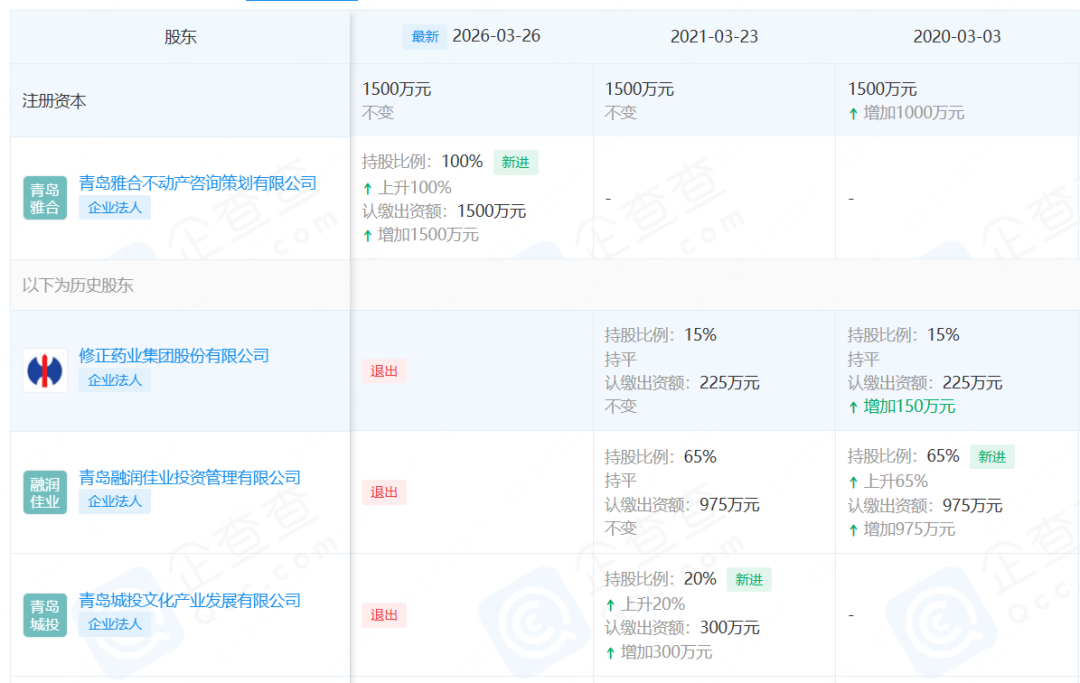The height and width of the screenshot is (683, 1080).
Task: Select the 2021-03-23 date column header
Action: pos(714,36)
